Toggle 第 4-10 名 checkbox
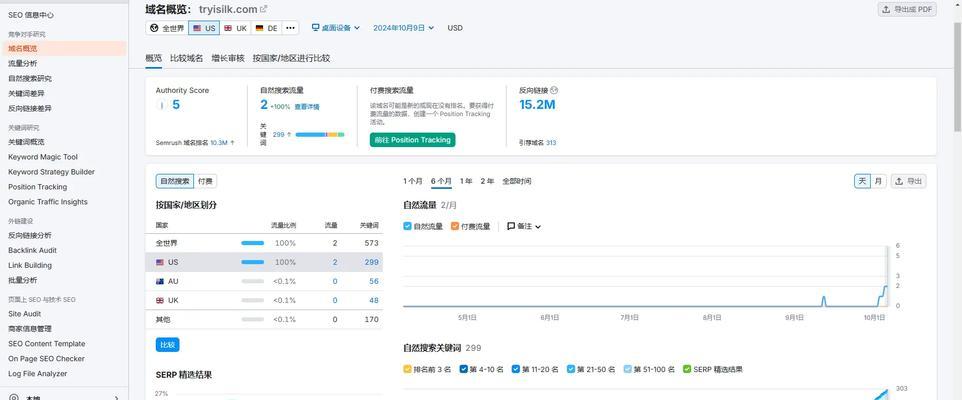This screenshot has width=962, height=400. 463,369
